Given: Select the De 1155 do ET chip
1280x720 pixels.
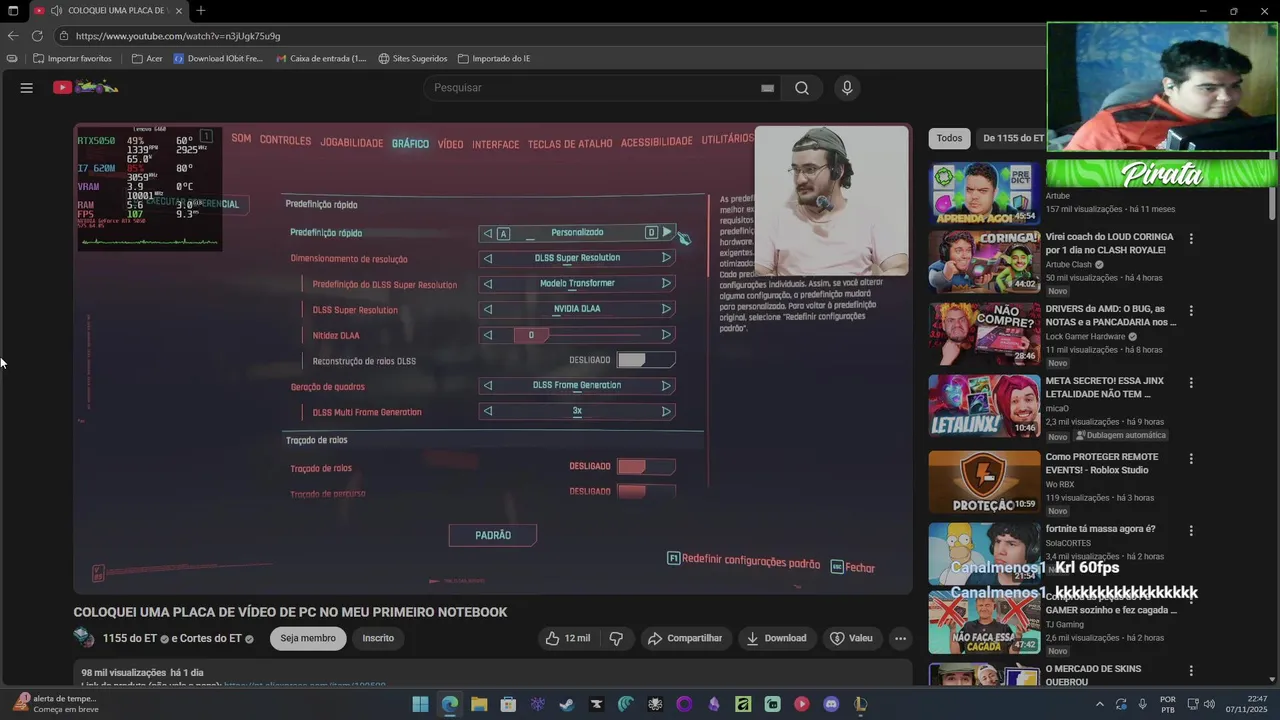Looking at the screenshot, I should (x=1013, y=138).
